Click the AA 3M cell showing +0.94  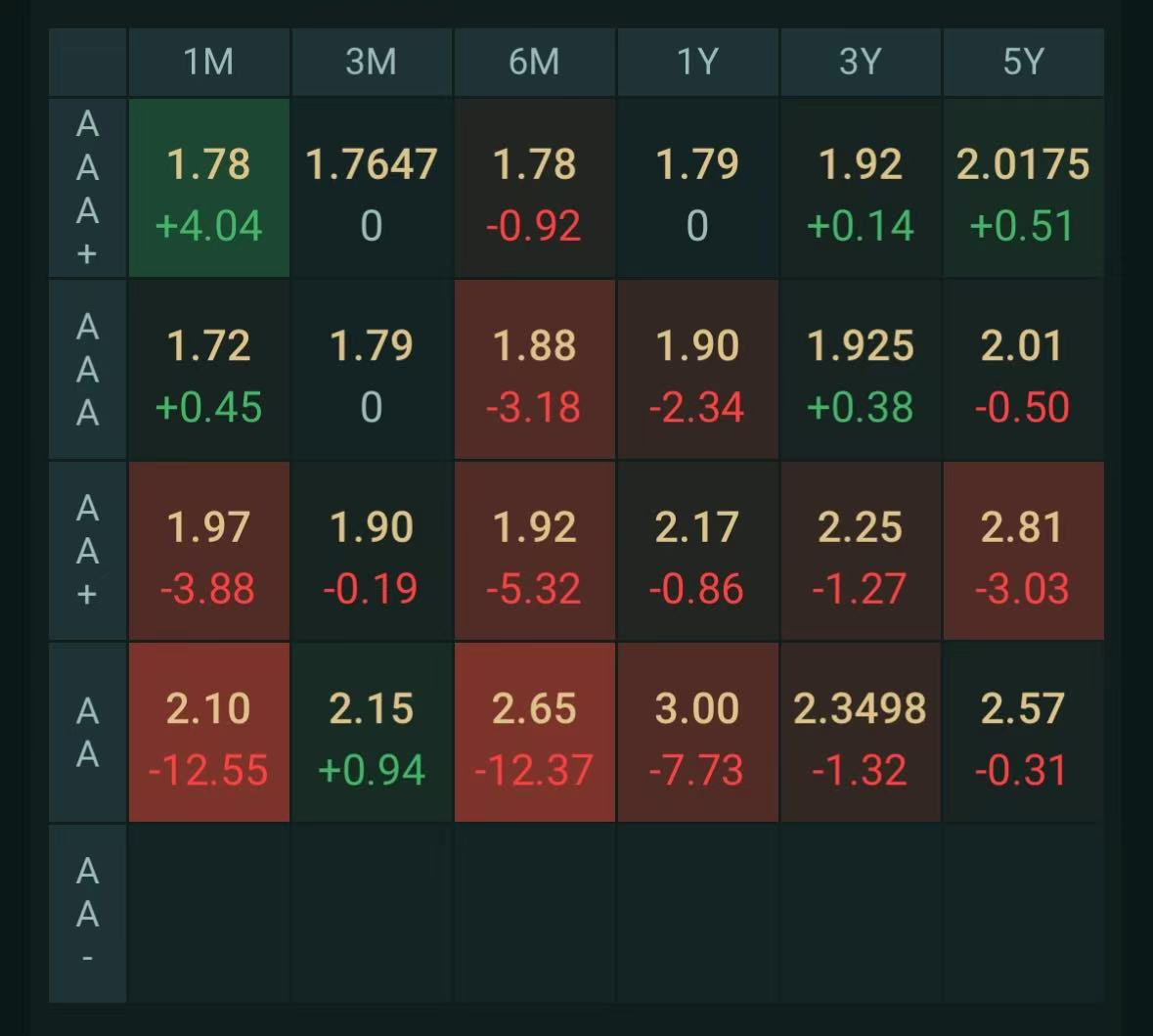[372, 732]
